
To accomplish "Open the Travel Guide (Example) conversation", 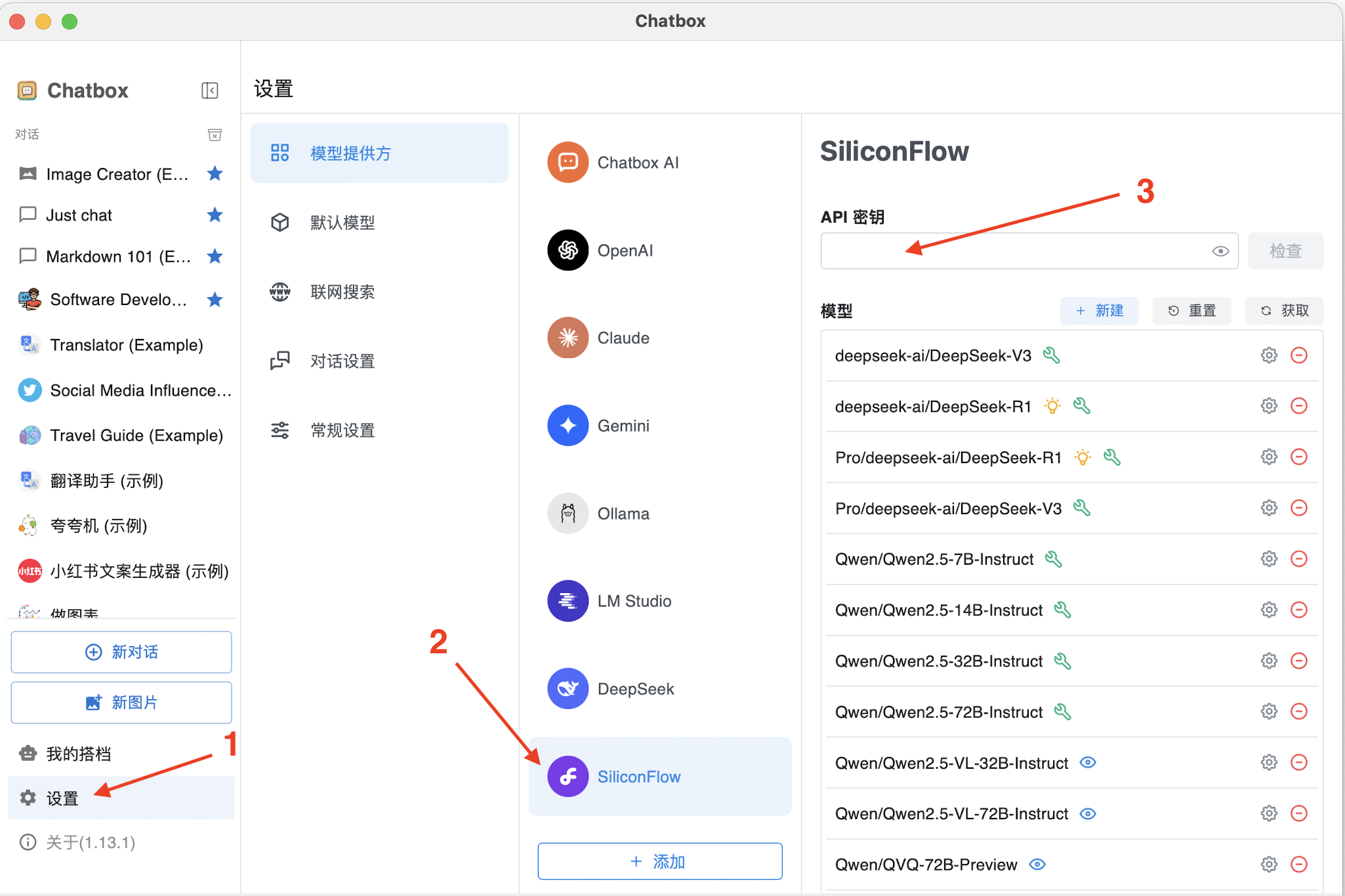I will pos(121,436).
